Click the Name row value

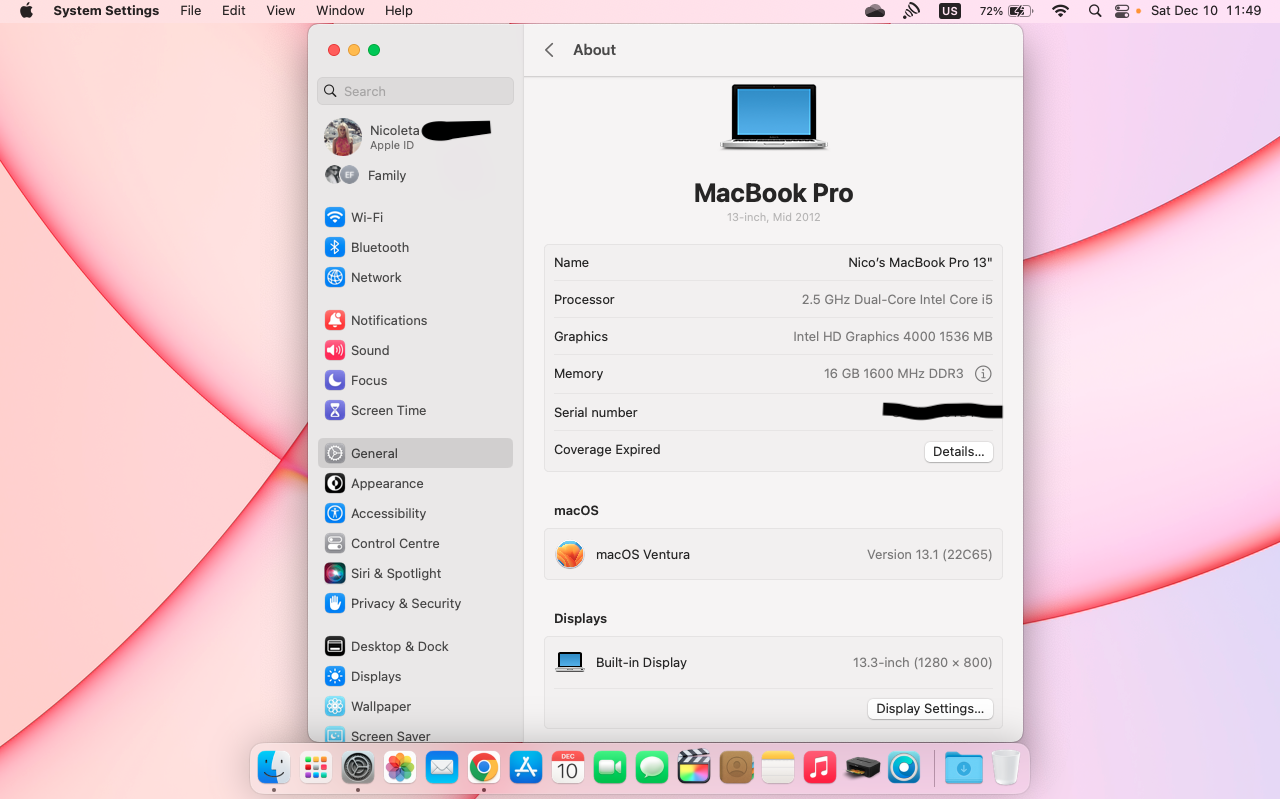(920, 262)
